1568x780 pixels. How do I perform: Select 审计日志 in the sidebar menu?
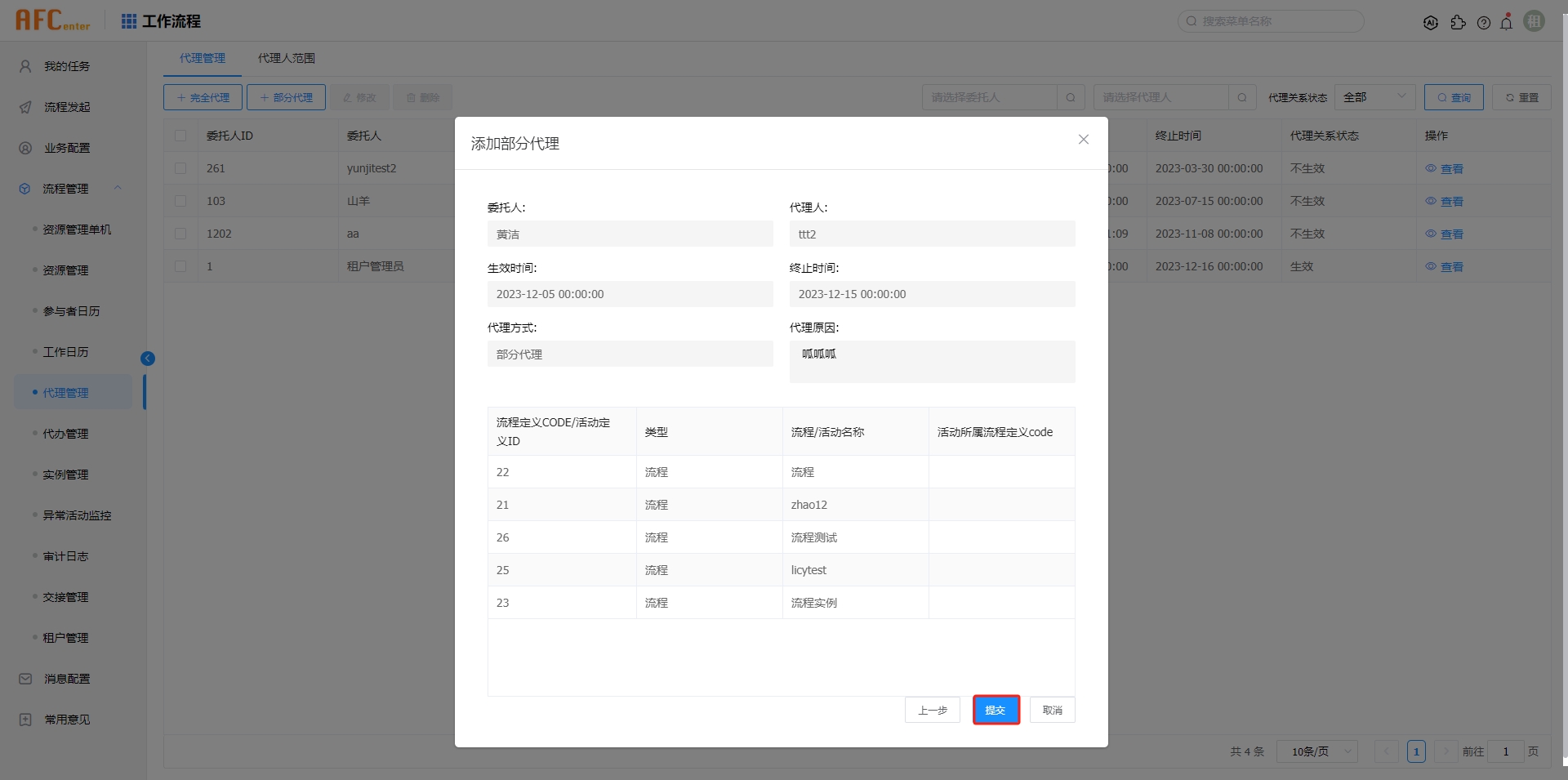point(67,555)
